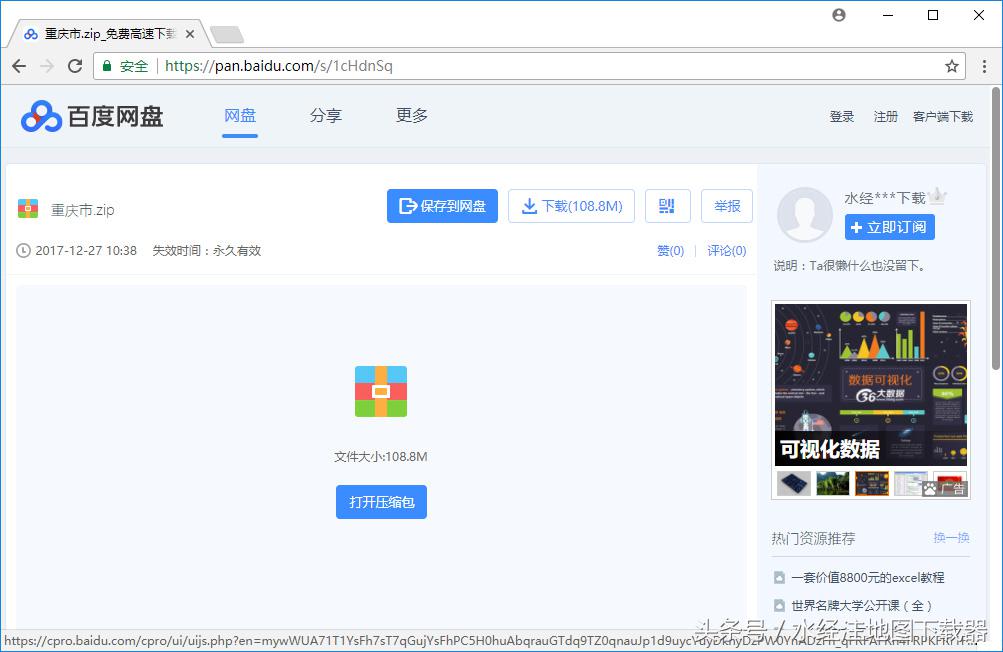Click the 保存到网盘 button
Viewport: 1003px width, 652px height.
(x=441, y=206)
